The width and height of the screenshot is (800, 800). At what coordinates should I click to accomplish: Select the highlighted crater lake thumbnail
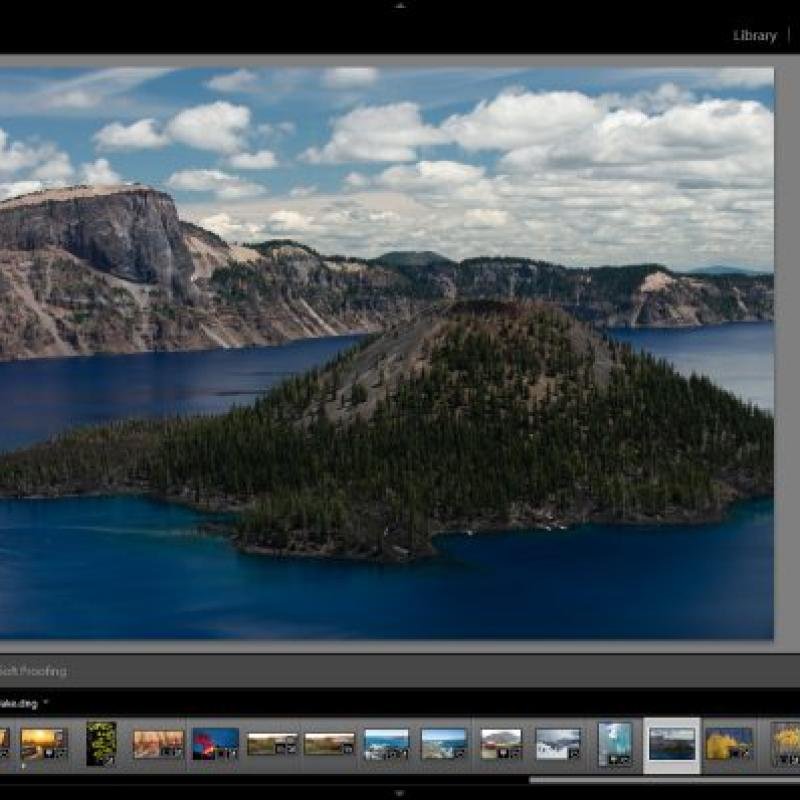click(672, 744)
